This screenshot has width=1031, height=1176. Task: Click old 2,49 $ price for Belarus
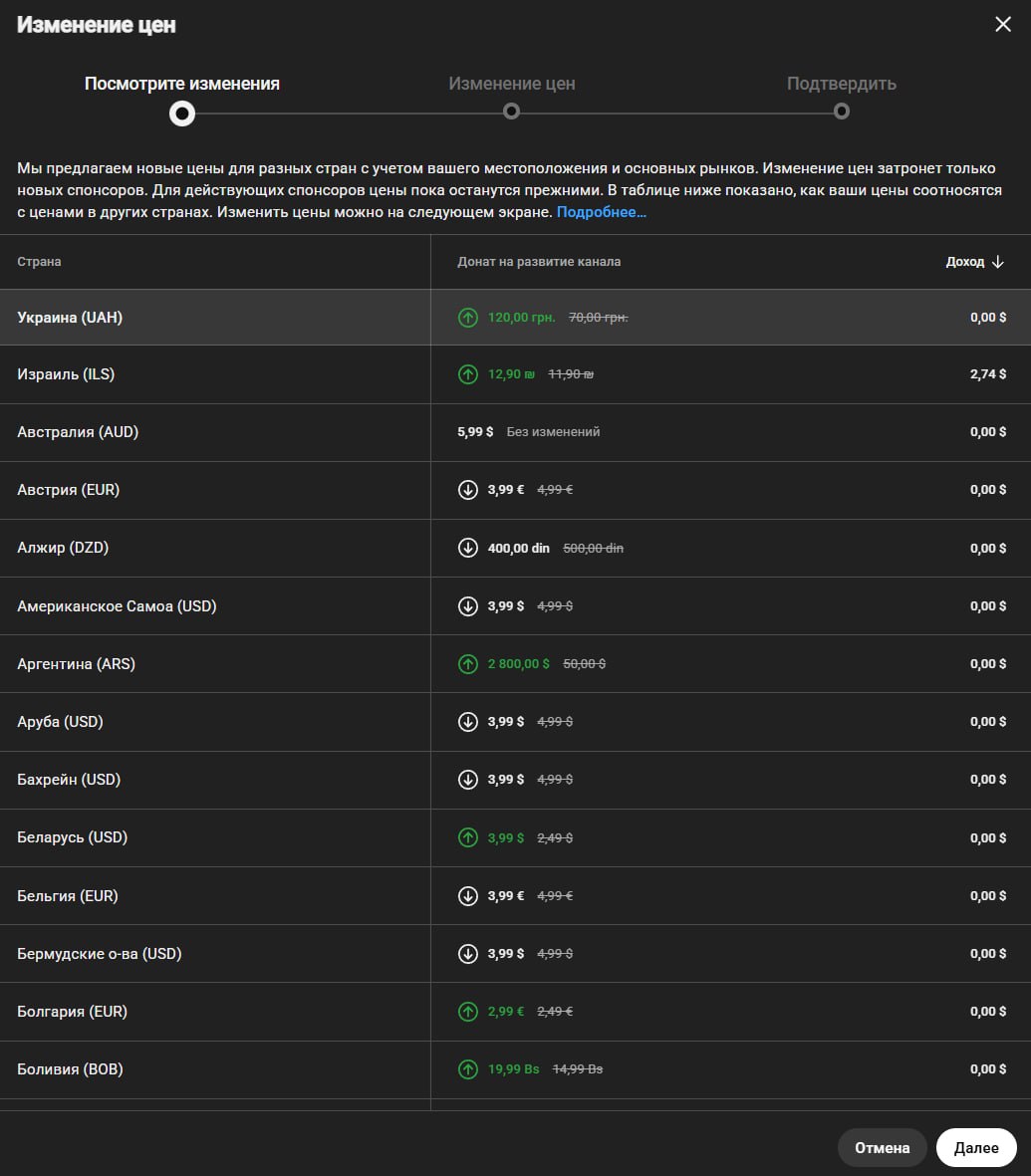[555, 837]
